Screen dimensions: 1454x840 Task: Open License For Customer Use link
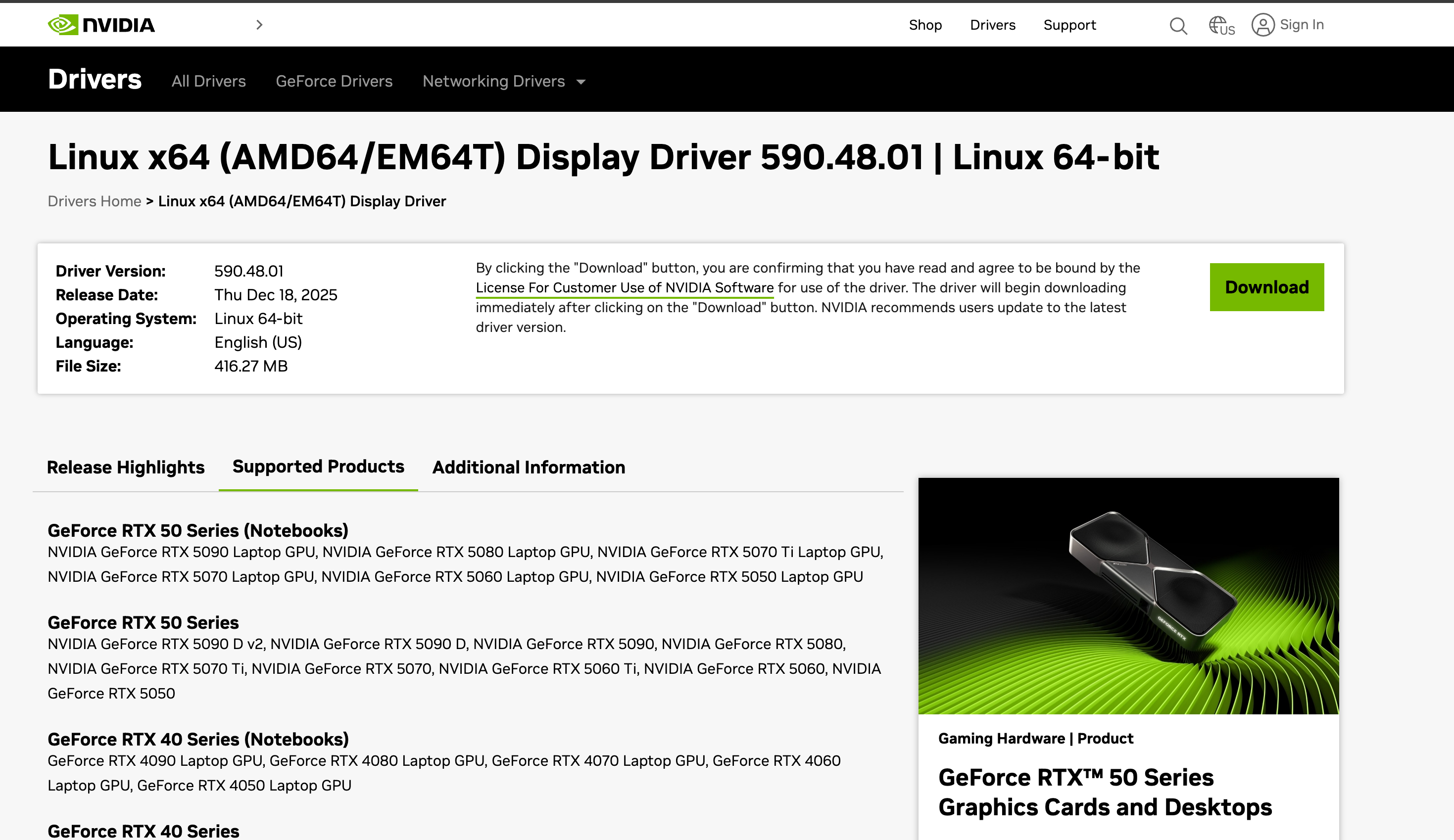point(624,288)
